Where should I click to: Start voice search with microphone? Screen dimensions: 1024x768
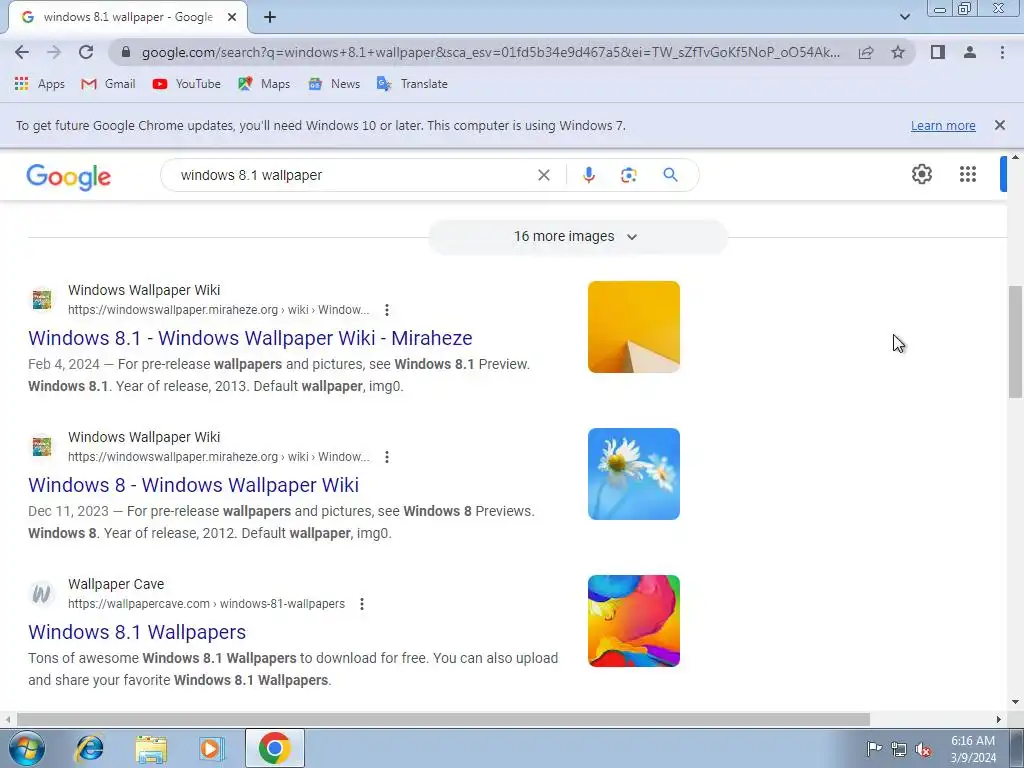588,175
